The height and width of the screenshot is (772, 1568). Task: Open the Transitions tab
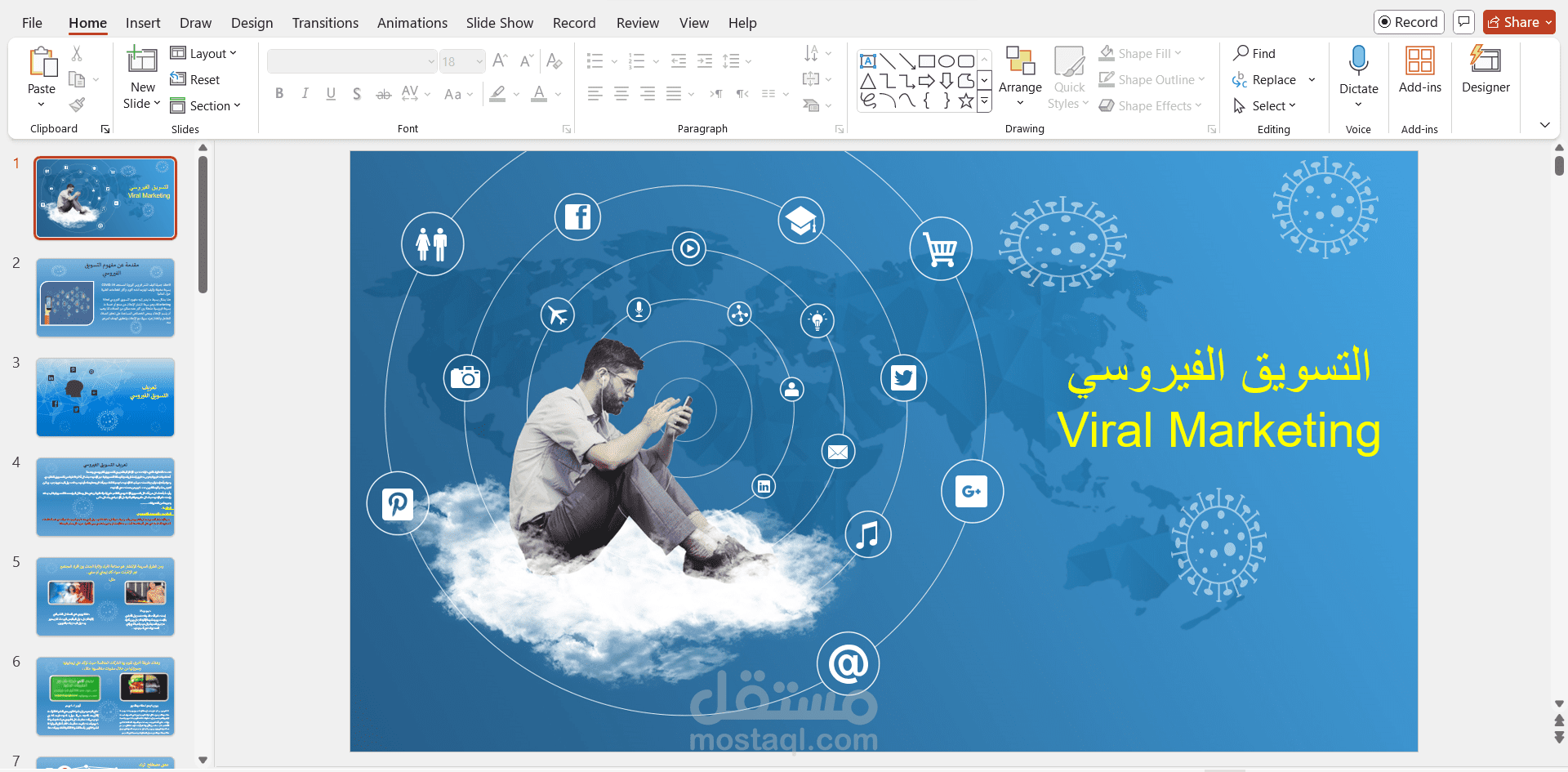click(325, 23)
